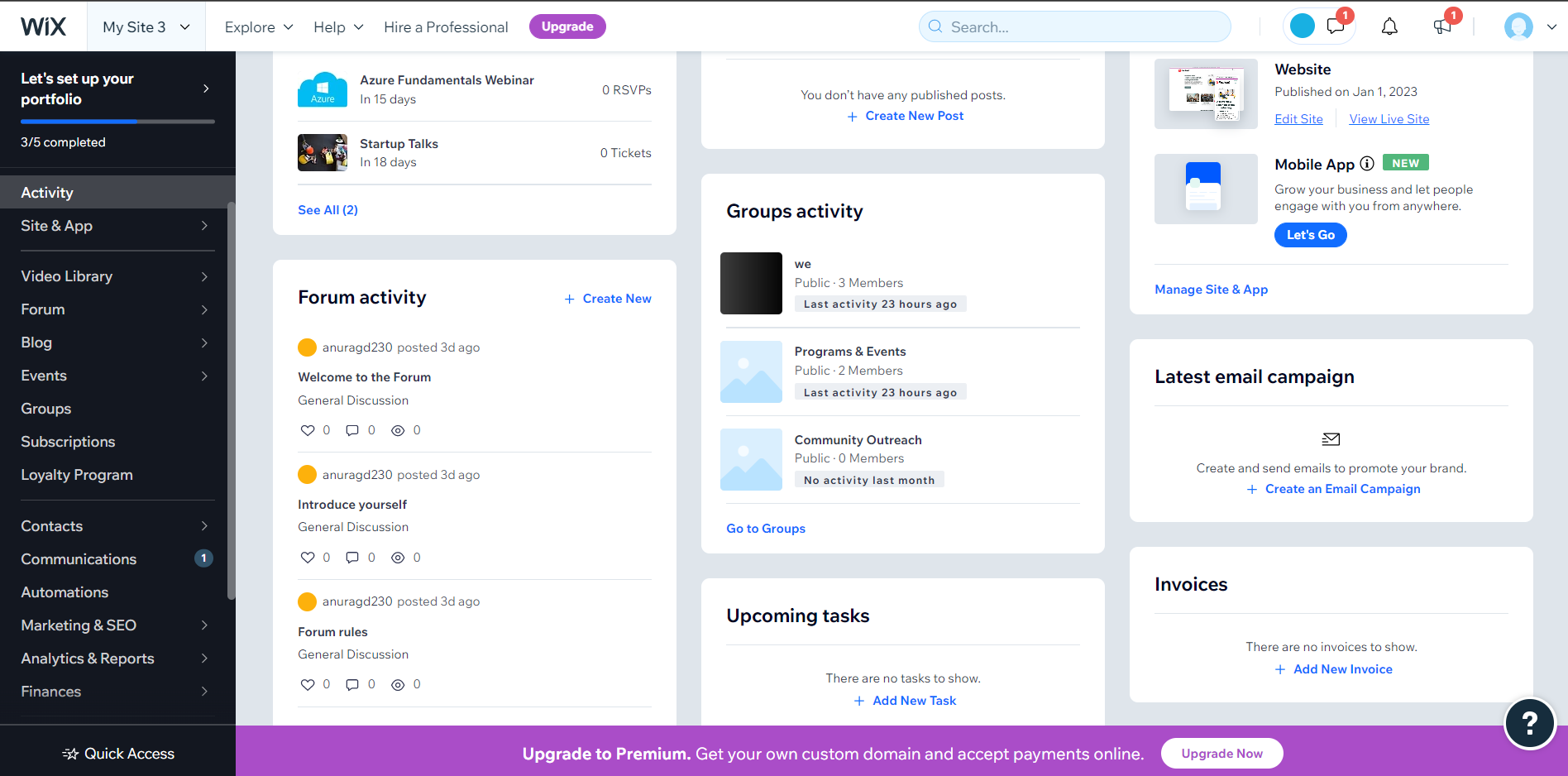Open the chat inbox icon with badge
The width and height of the screenshot is (1568, 776).
point(1336,26)
